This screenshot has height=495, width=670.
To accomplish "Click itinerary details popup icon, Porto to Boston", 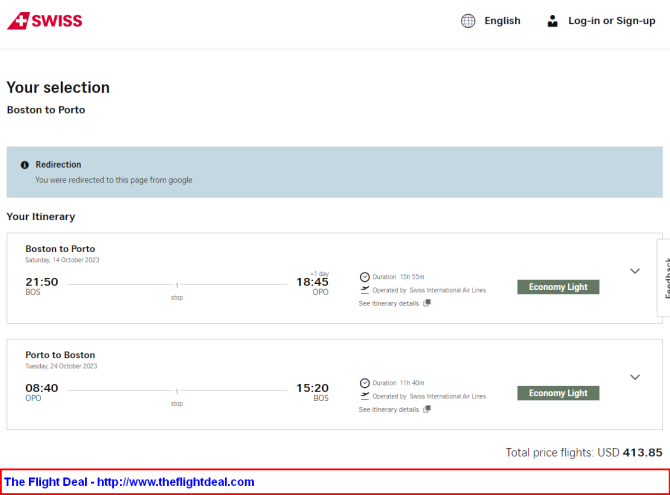I will pos(426,409).
